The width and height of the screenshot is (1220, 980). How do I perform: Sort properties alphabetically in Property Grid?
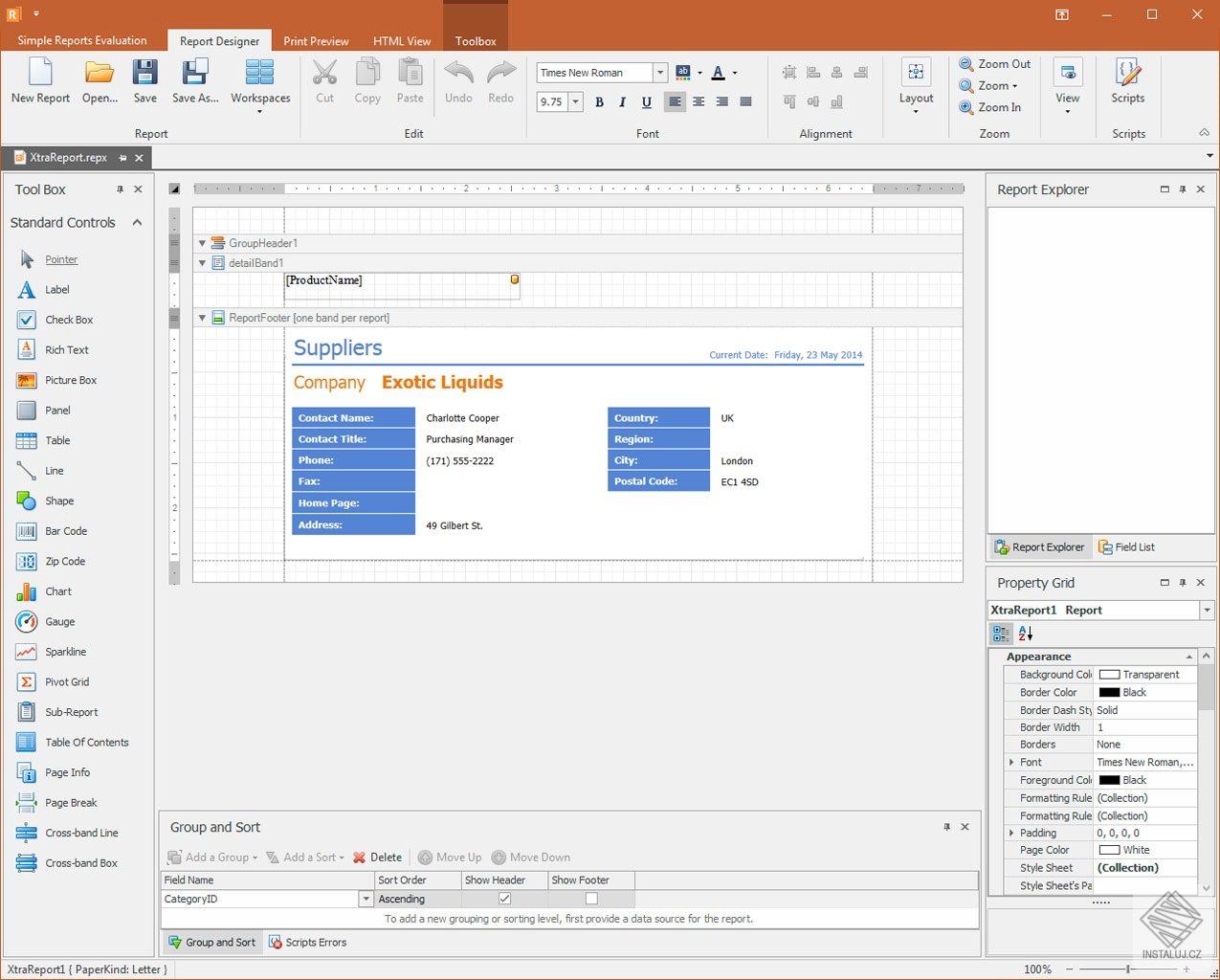(x=1025, y=634)
